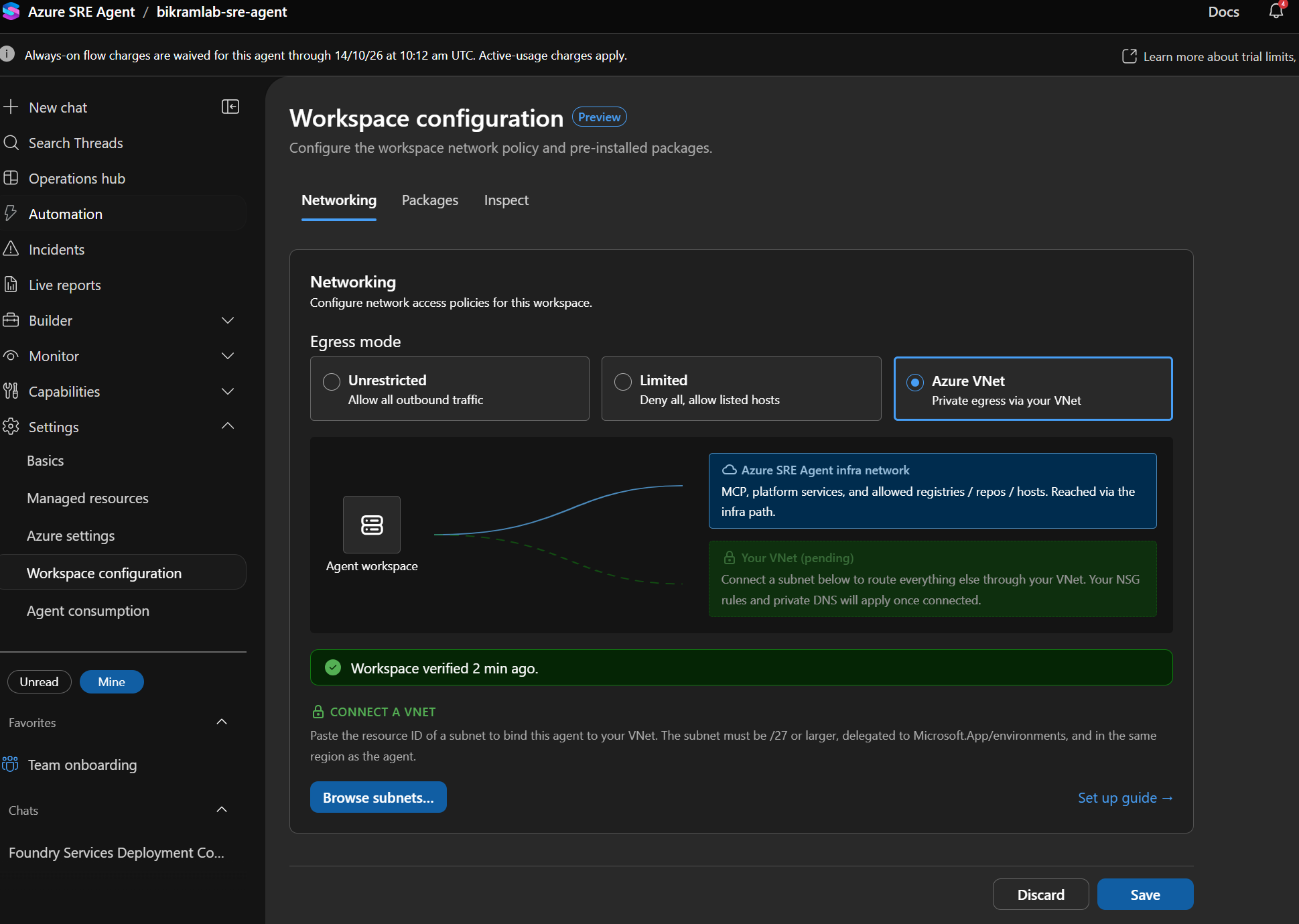This screenshot has width=1299, height=924.
Task: Collapse the Chats section chevron
Action: (x=222, y=809)
